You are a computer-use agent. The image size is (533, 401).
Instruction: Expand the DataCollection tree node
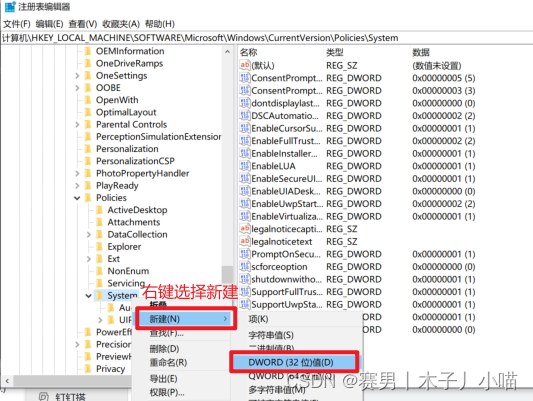tap(89, 234)
